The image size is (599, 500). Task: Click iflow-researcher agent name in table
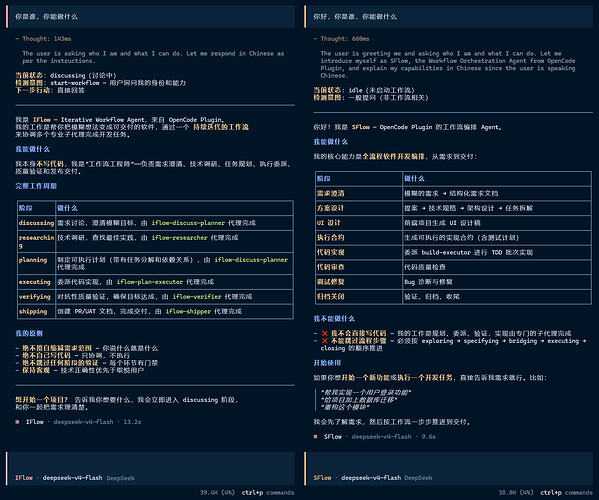point(180,238)
